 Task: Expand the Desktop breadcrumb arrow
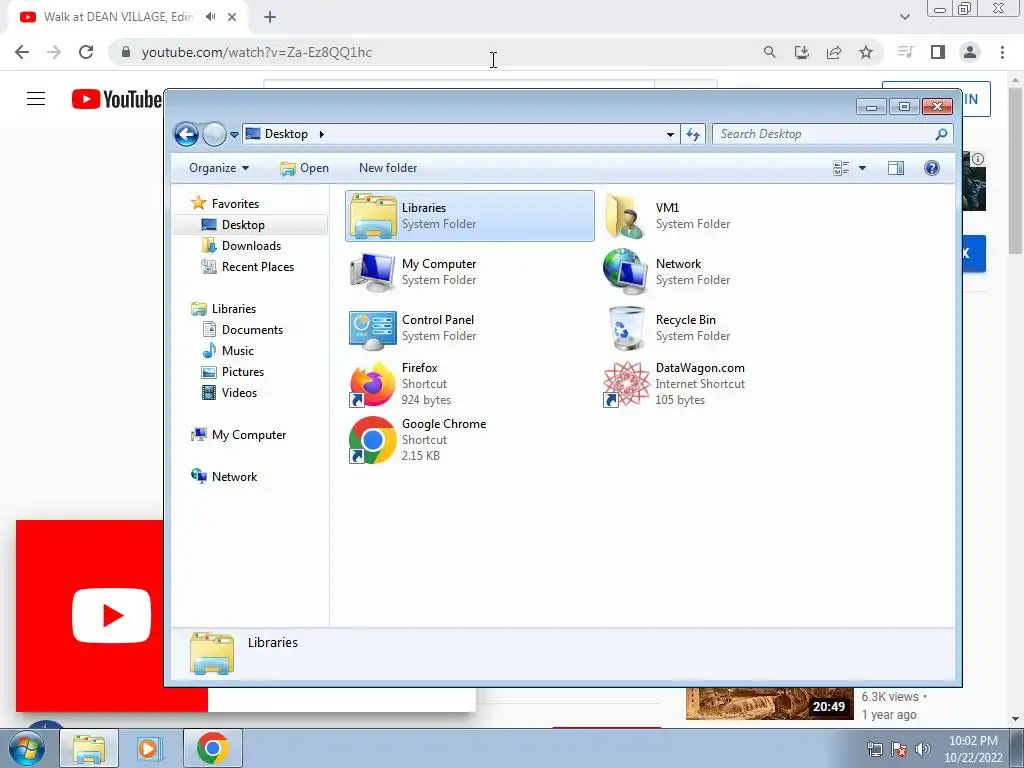click(321, 135)
